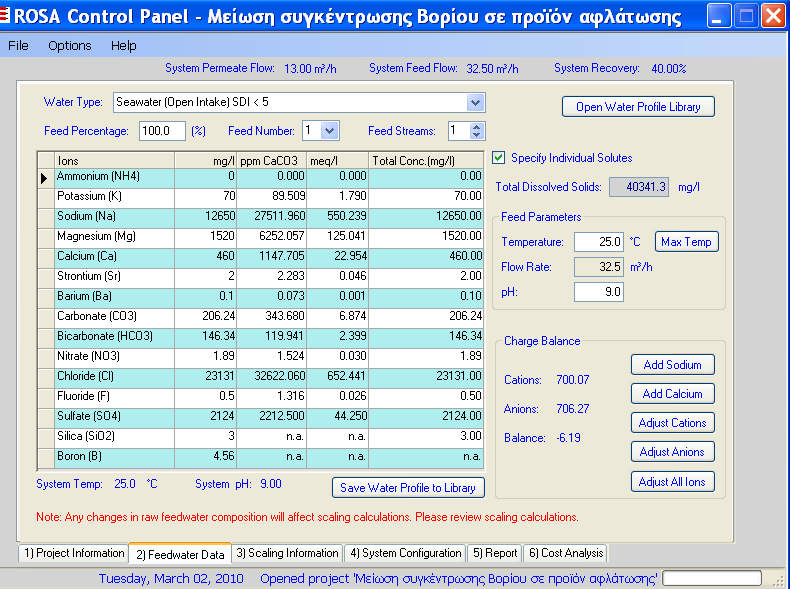Switch to Project Information tab
Viewport: 790px width, 589px height.
point(74,553)
